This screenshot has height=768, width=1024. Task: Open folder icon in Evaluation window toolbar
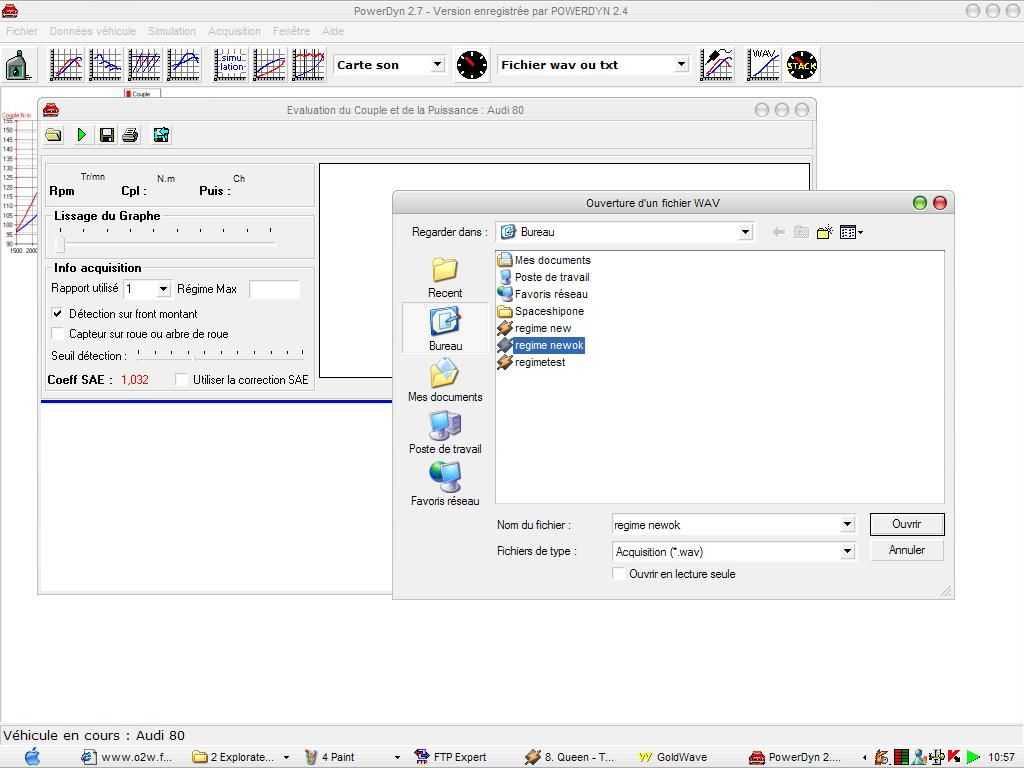coord(54,135)
